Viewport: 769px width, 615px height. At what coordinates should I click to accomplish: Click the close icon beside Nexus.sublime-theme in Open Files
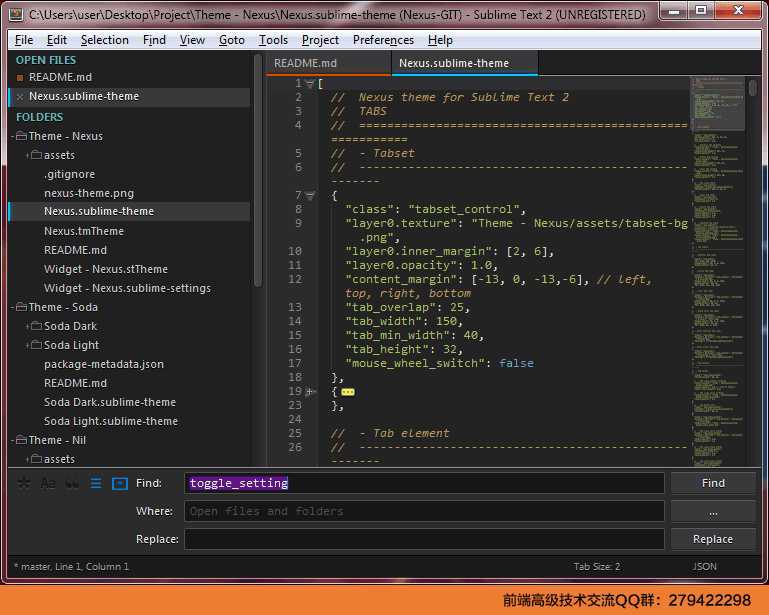pos(19,97)
